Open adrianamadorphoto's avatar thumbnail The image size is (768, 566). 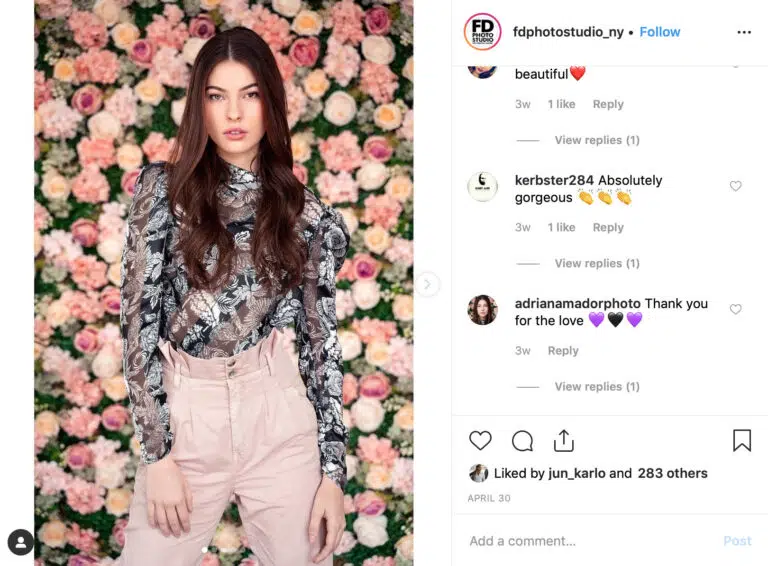click(x=482, y=310)
